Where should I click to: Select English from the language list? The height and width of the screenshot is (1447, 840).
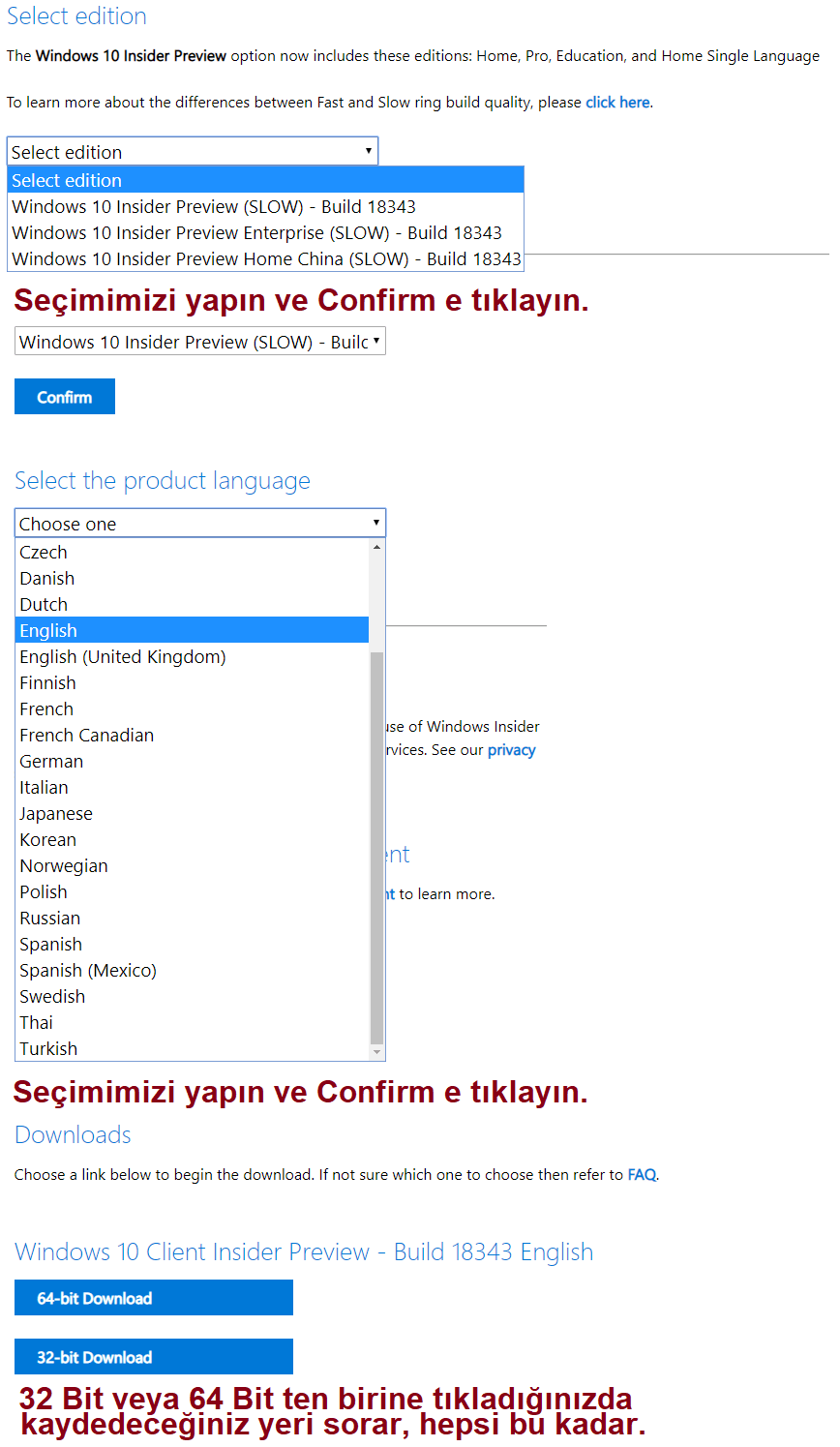point(48,631)
